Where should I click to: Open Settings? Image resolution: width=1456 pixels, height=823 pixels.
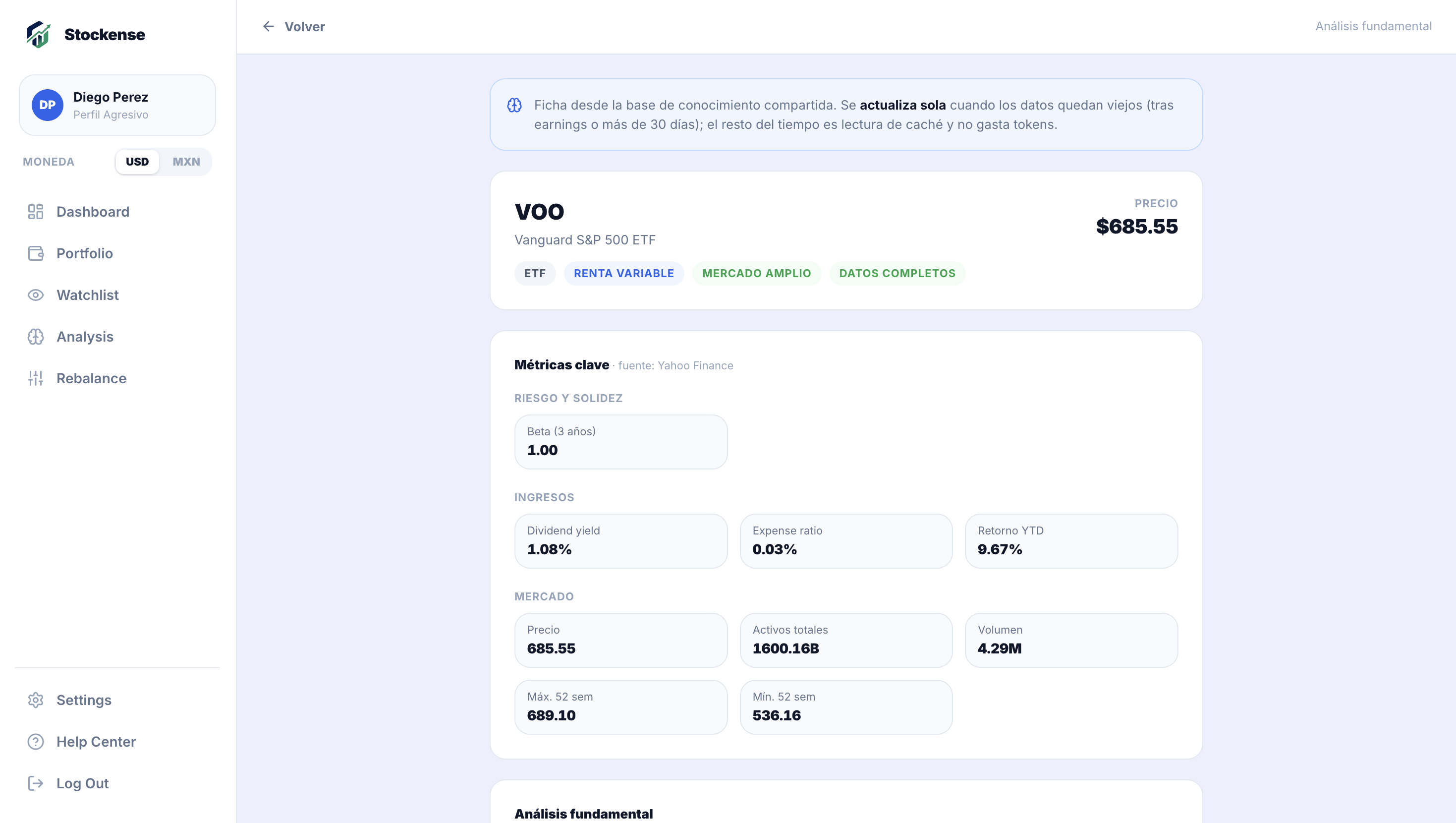[117, 700]
